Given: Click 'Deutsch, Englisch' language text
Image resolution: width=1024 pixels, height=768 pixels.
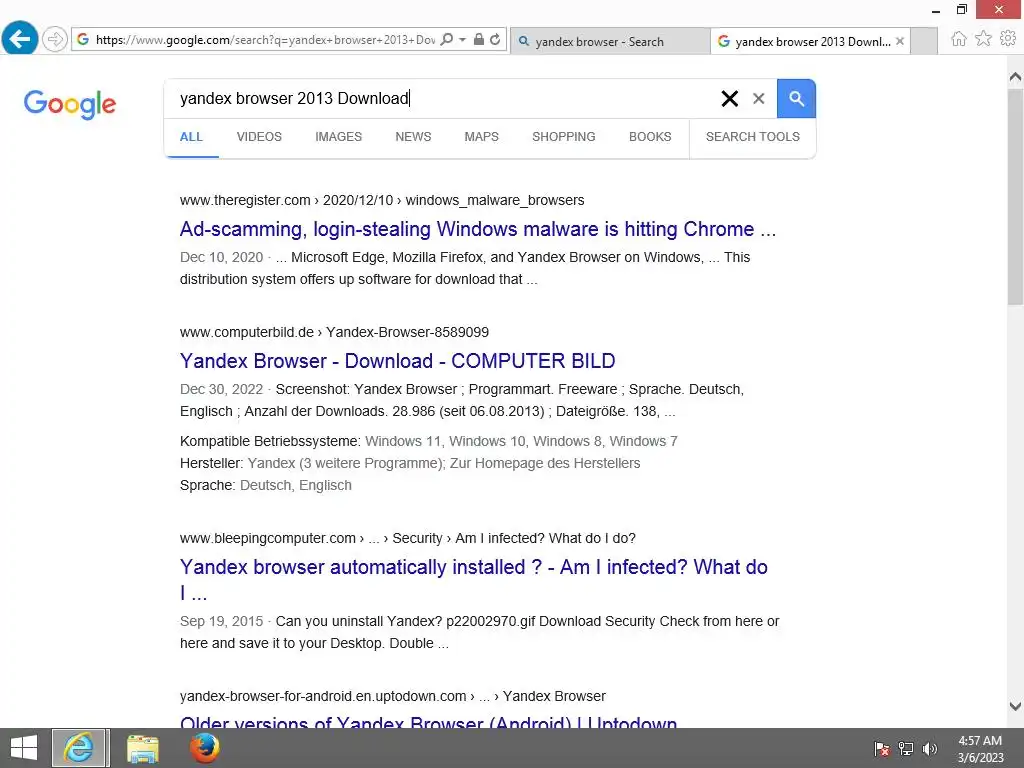Looking at the screenshot, I should [x=296, y=486].
